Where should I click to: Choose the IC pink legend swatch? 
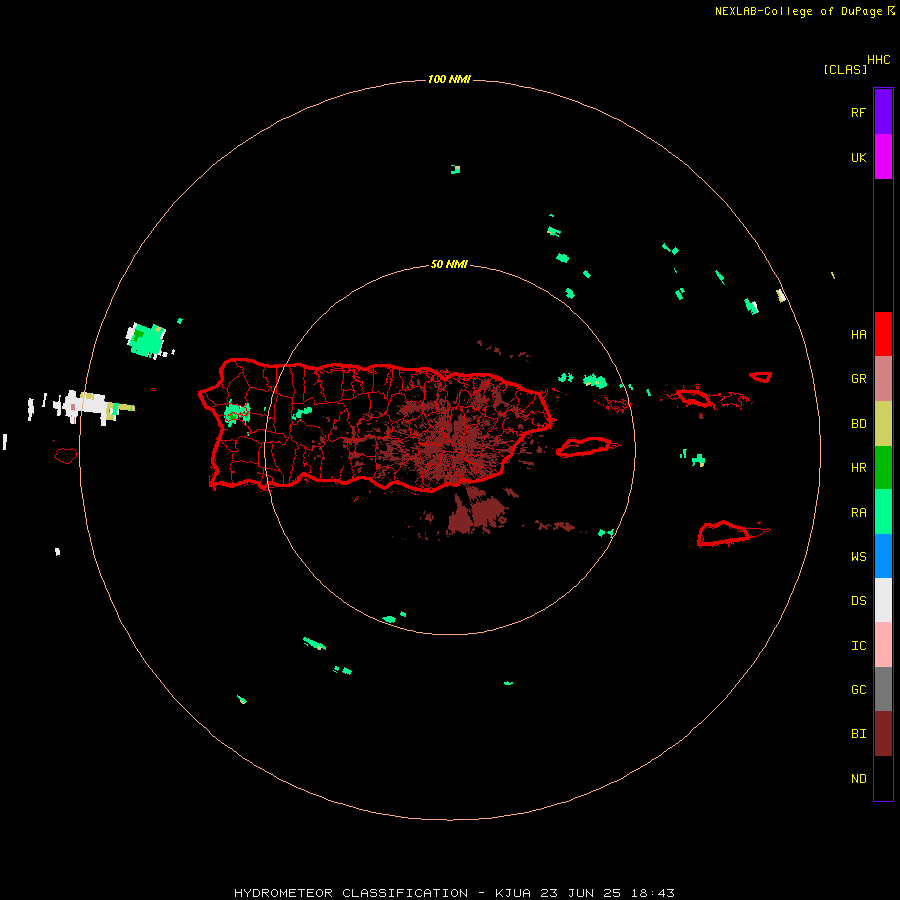pos(883,645)
